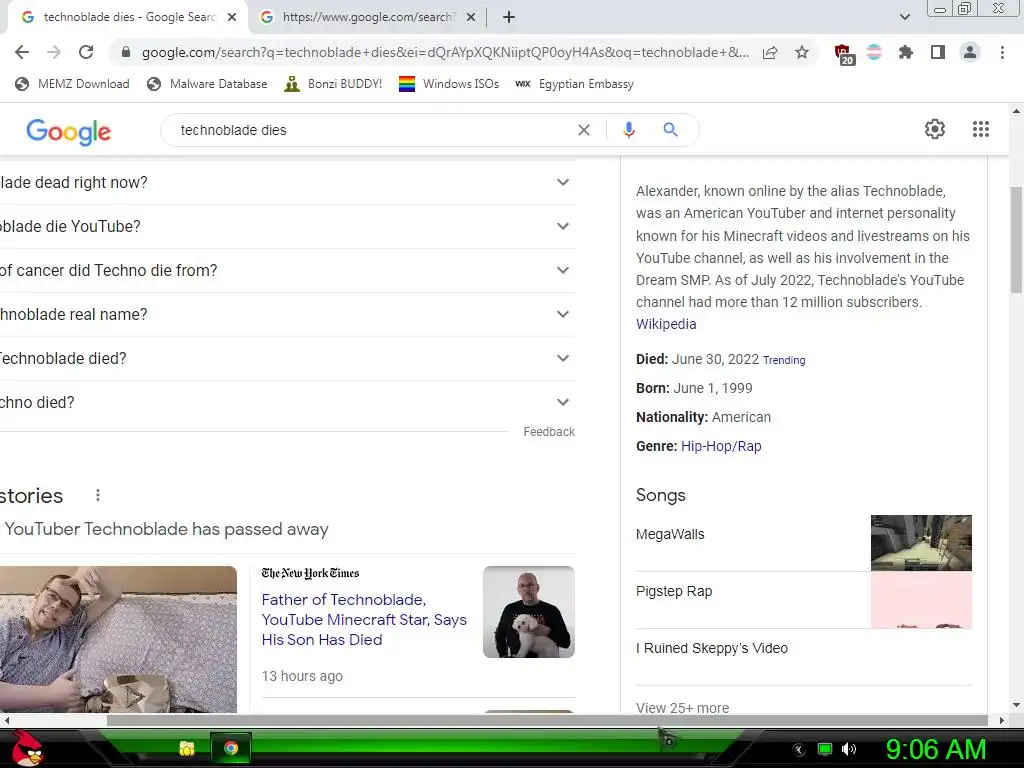The image size is (1024, 768).
Task: Submit search with the magnifier icon
Action: tap(670, 130)
